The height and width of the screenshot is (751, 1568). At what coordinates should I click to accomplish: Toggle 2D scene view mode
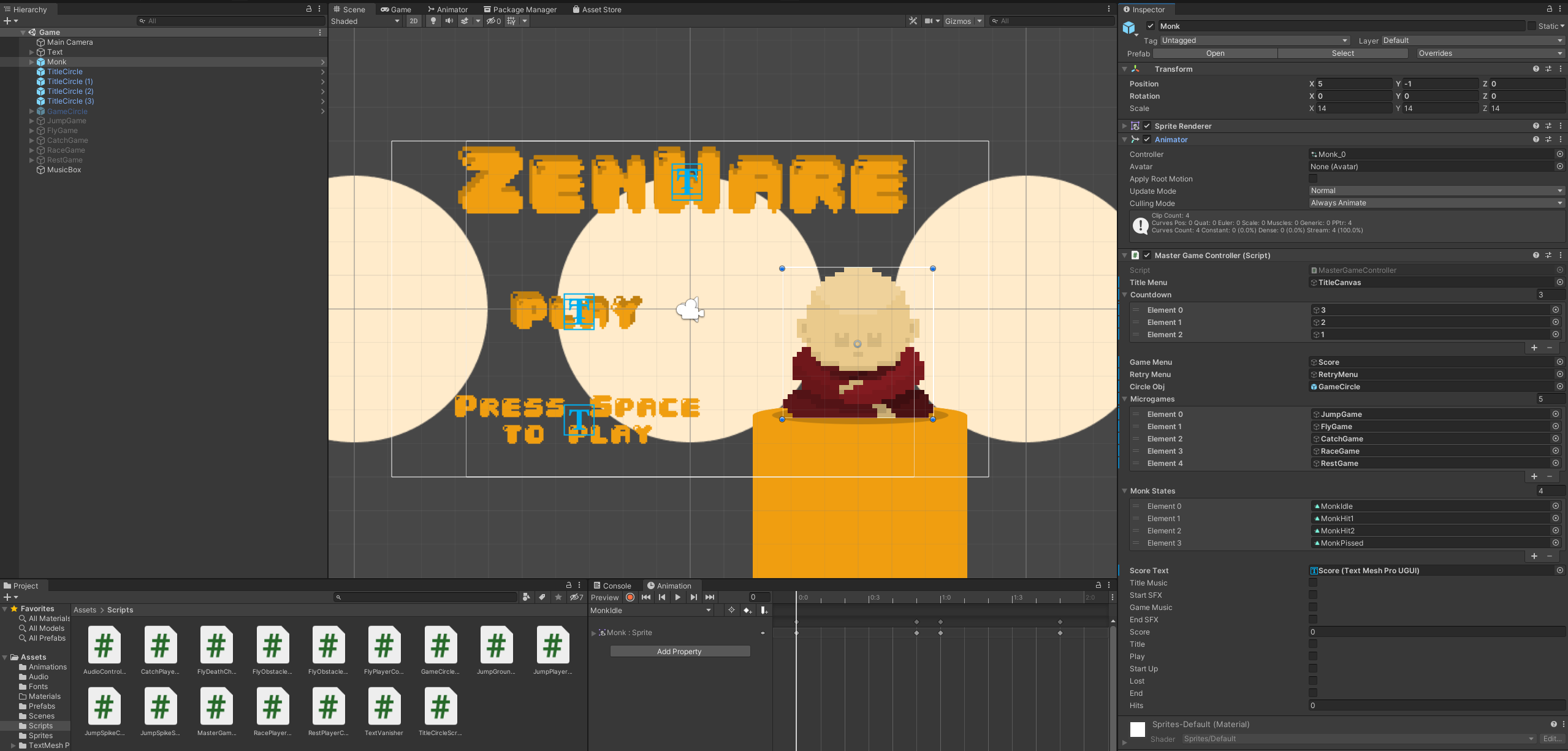click(414, 21)
